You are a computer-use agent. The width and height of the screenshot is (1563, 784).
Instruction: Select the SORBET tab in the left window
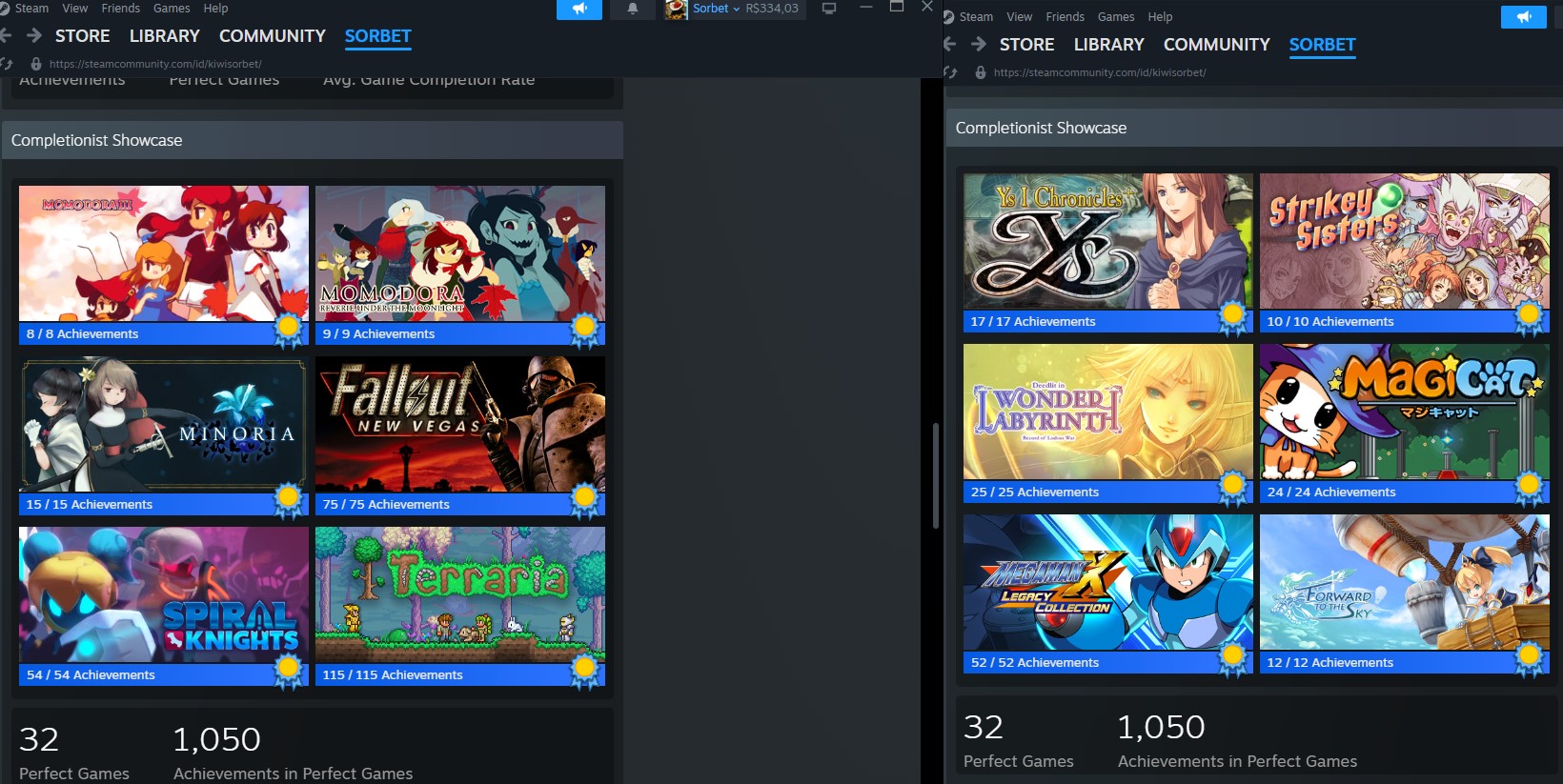[377, 36]
